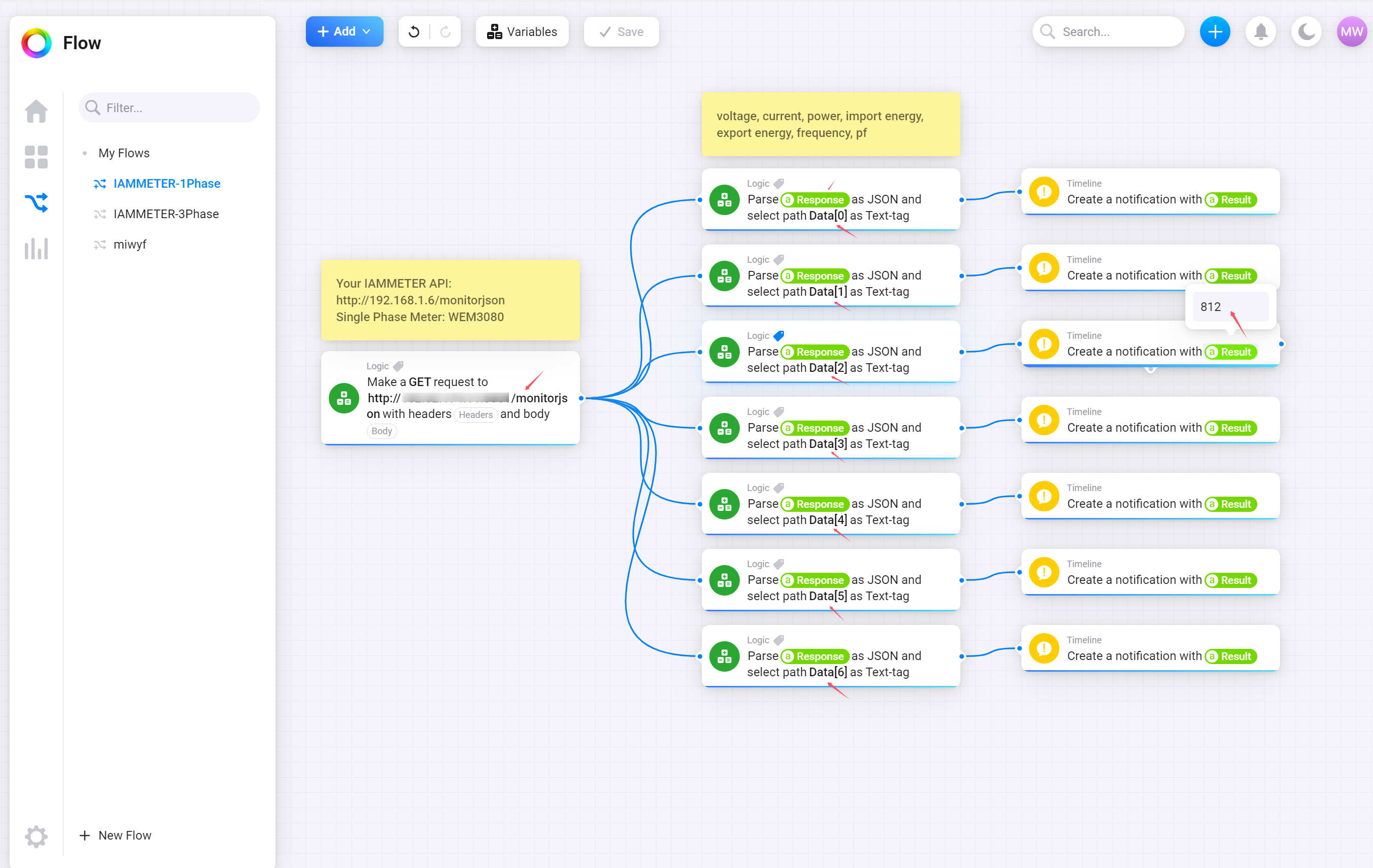Click Data[5] path text
Viewport: 1373px width, 868px height.
point(828,596)
